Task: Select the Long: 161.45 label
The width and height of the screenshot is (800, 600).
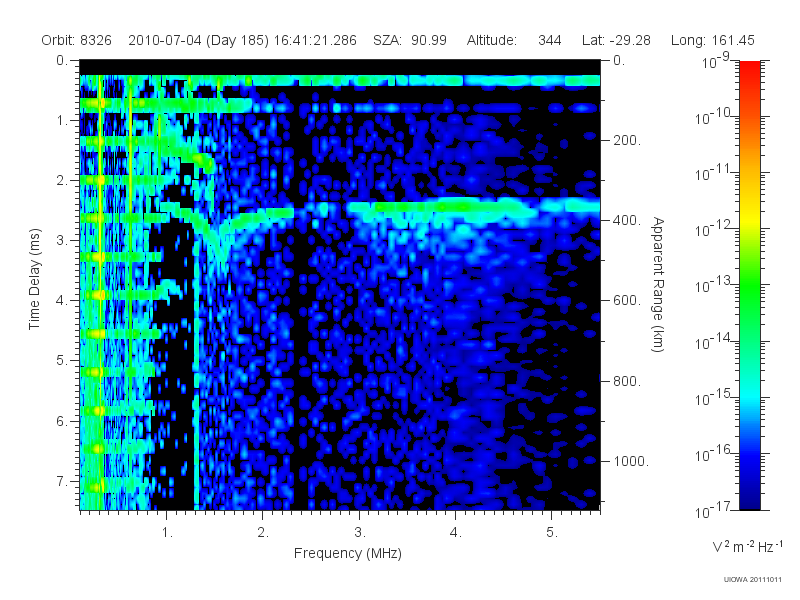Action: (x=712, y=40)
